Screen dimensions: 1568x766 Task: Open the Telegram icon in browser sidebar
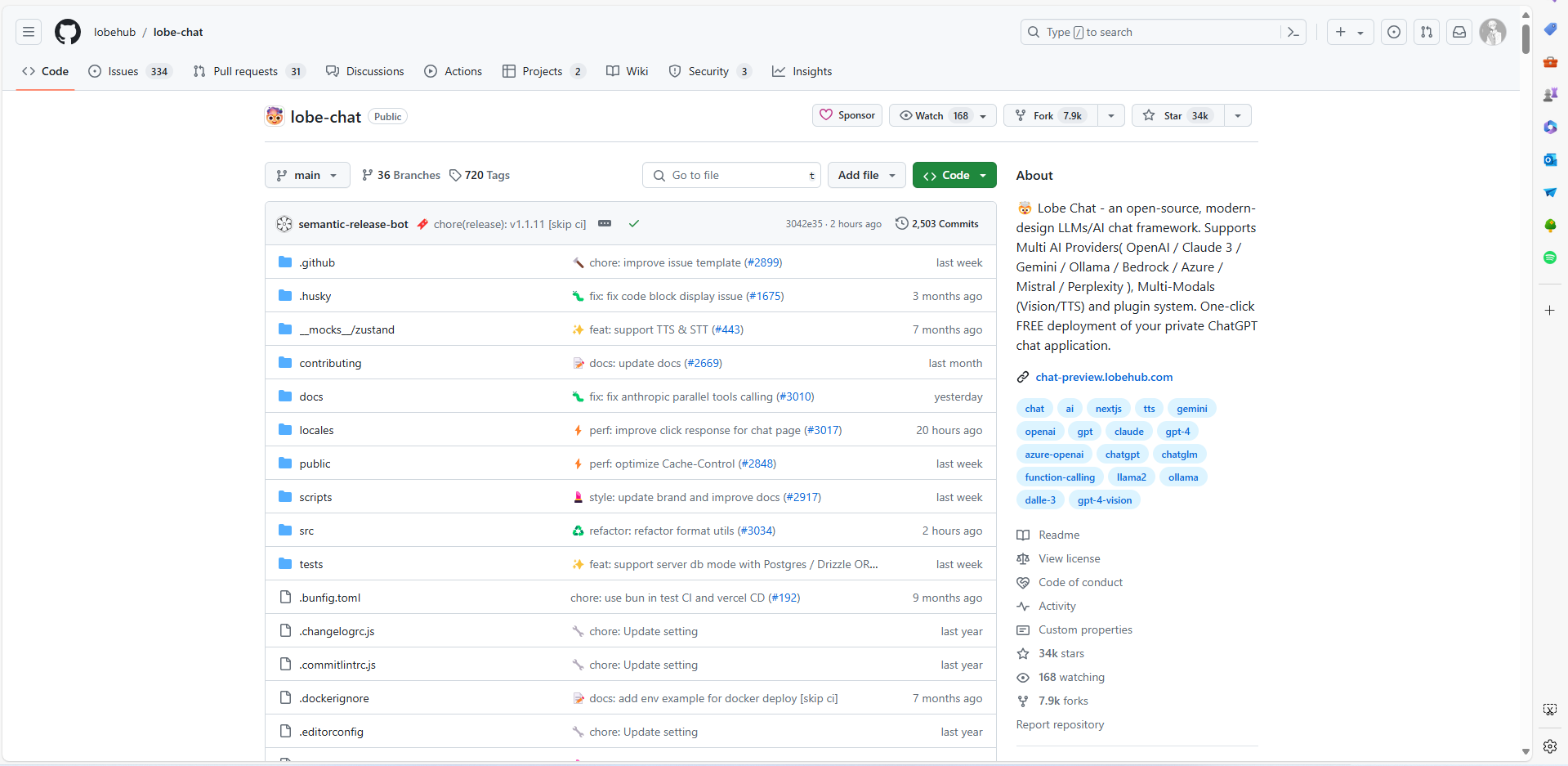point(1550,192)
